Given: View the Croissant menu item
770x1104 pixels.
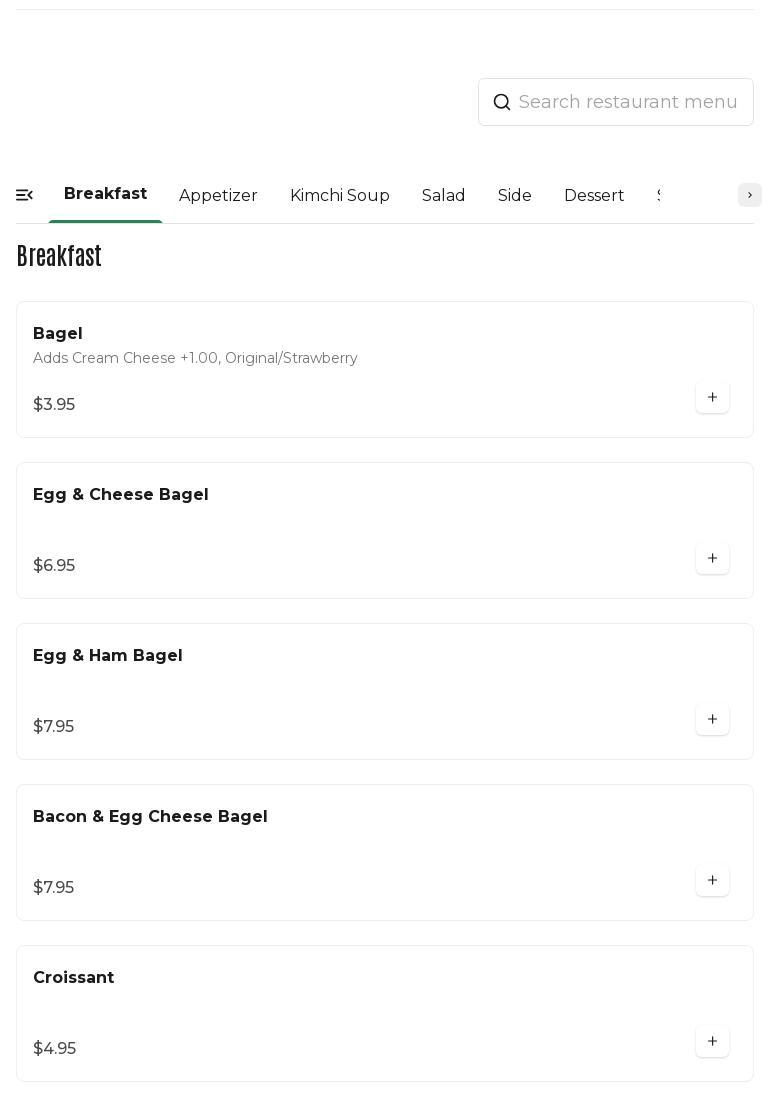Looking at the screenshot, I should (x=74, y=978).
